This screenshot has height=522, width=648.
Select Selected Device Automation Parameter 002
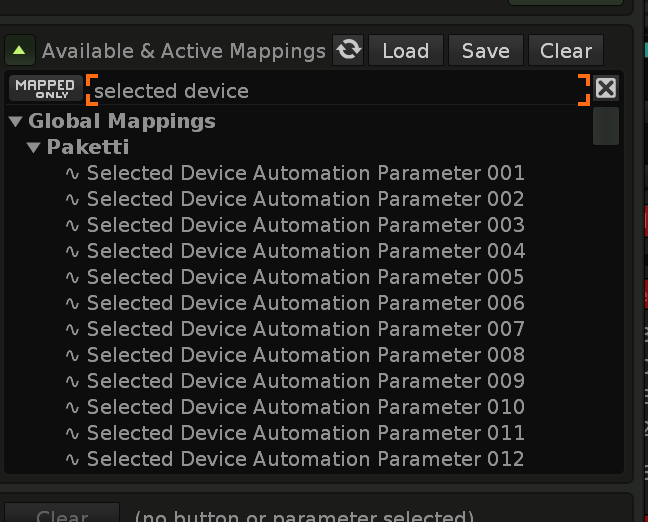[x=305, y=199]
